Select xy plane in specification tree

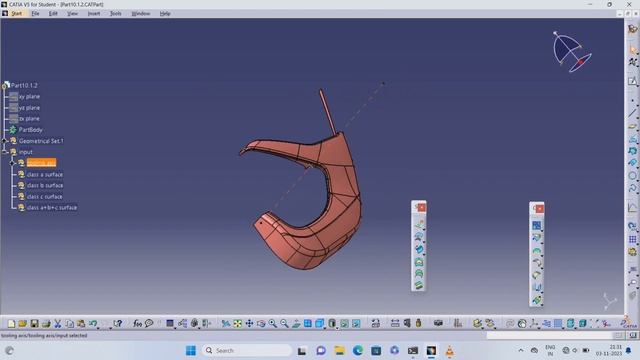tap(29, 97)
